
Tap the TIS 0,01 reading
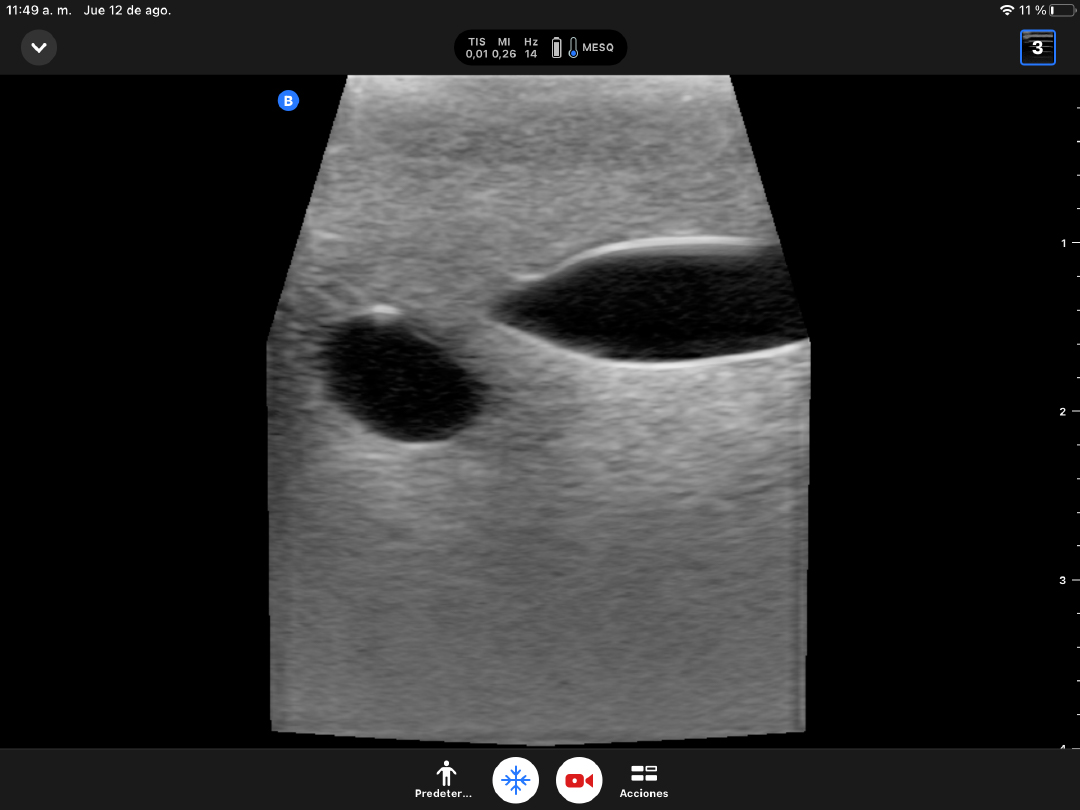[x=477, y=48]
